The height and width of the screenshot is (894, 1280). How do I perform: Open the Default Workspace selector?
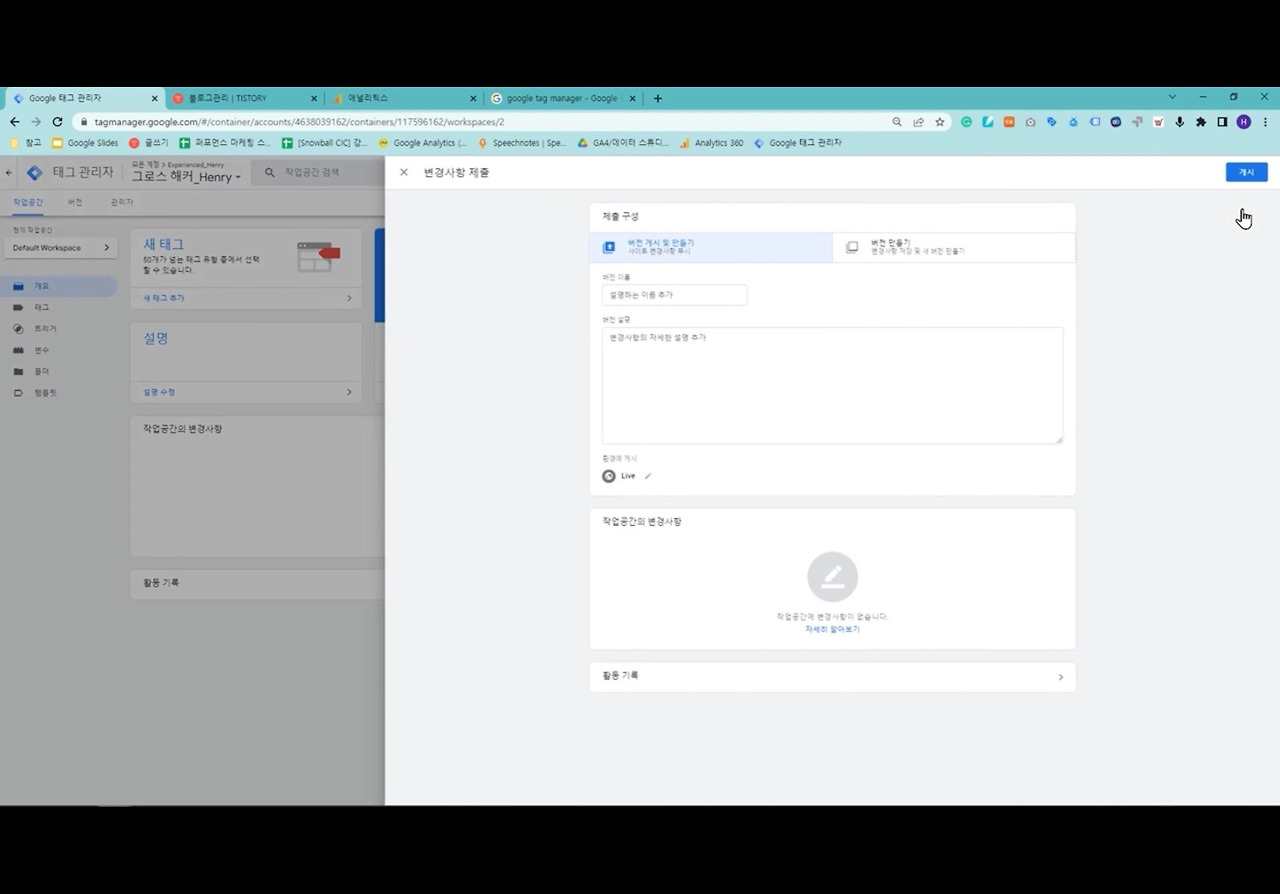tap(61, 248)
